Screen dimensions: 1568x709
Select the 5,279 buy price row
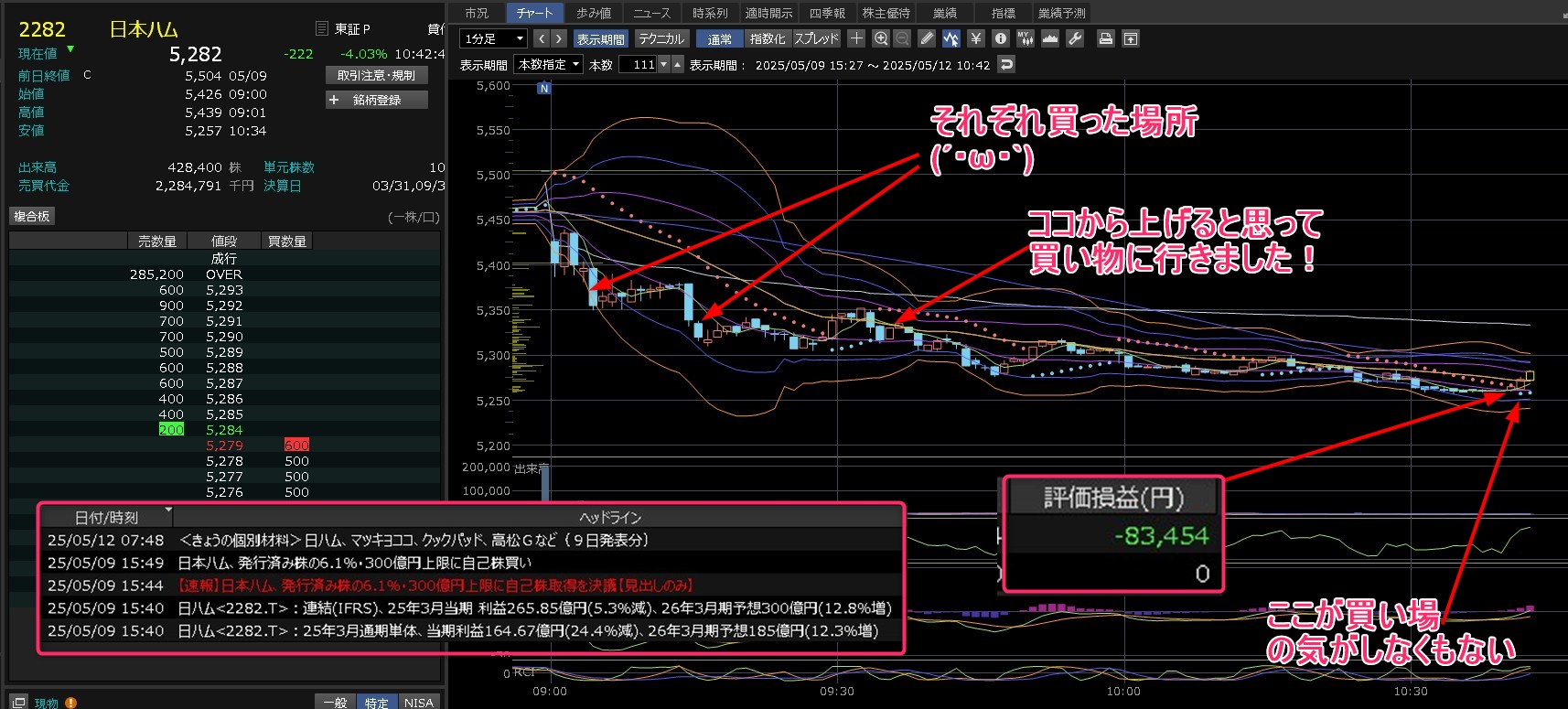point(224,446)
